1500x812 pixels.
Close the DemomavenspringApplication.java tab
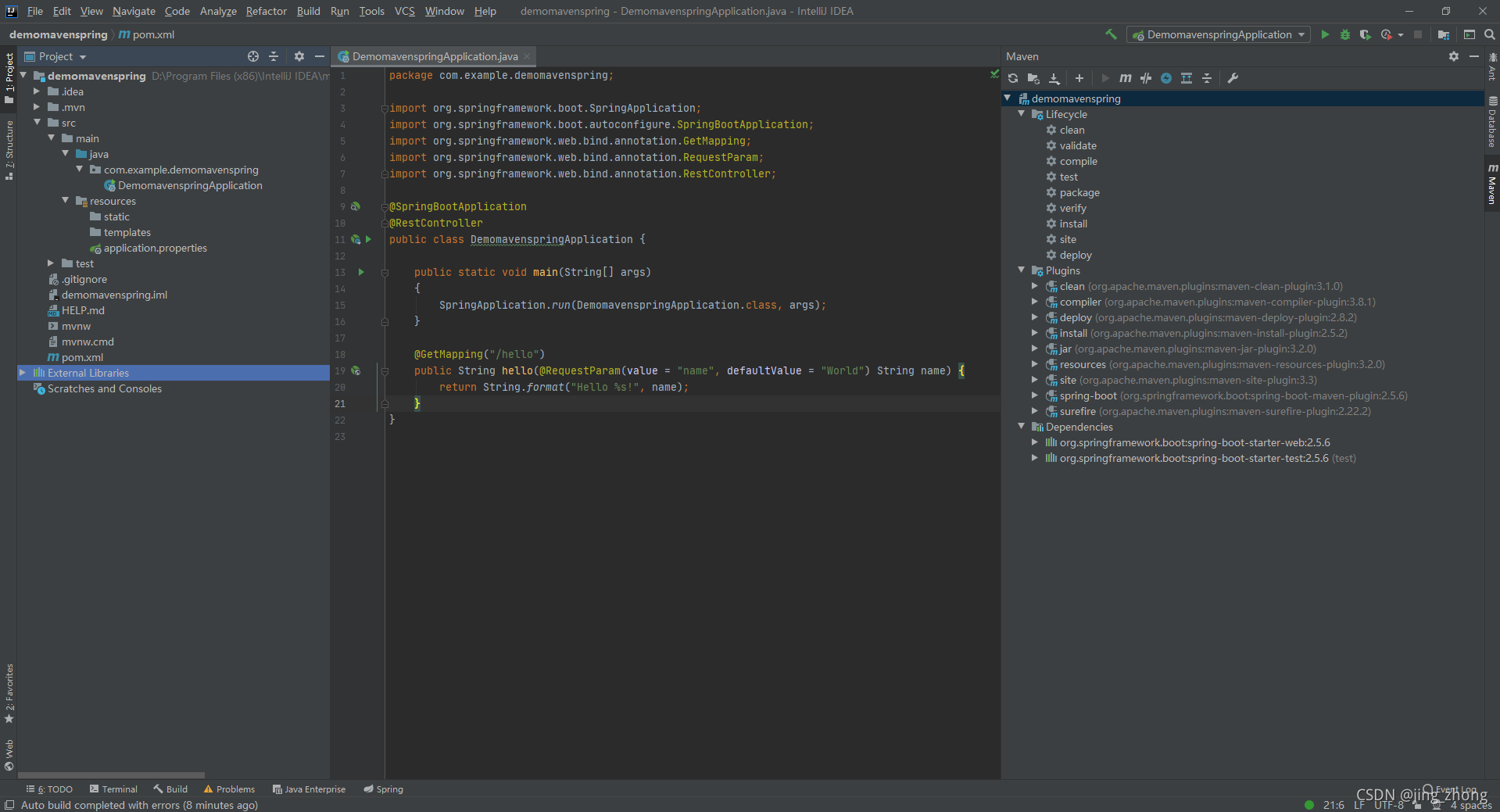click(x=528, y=56)
